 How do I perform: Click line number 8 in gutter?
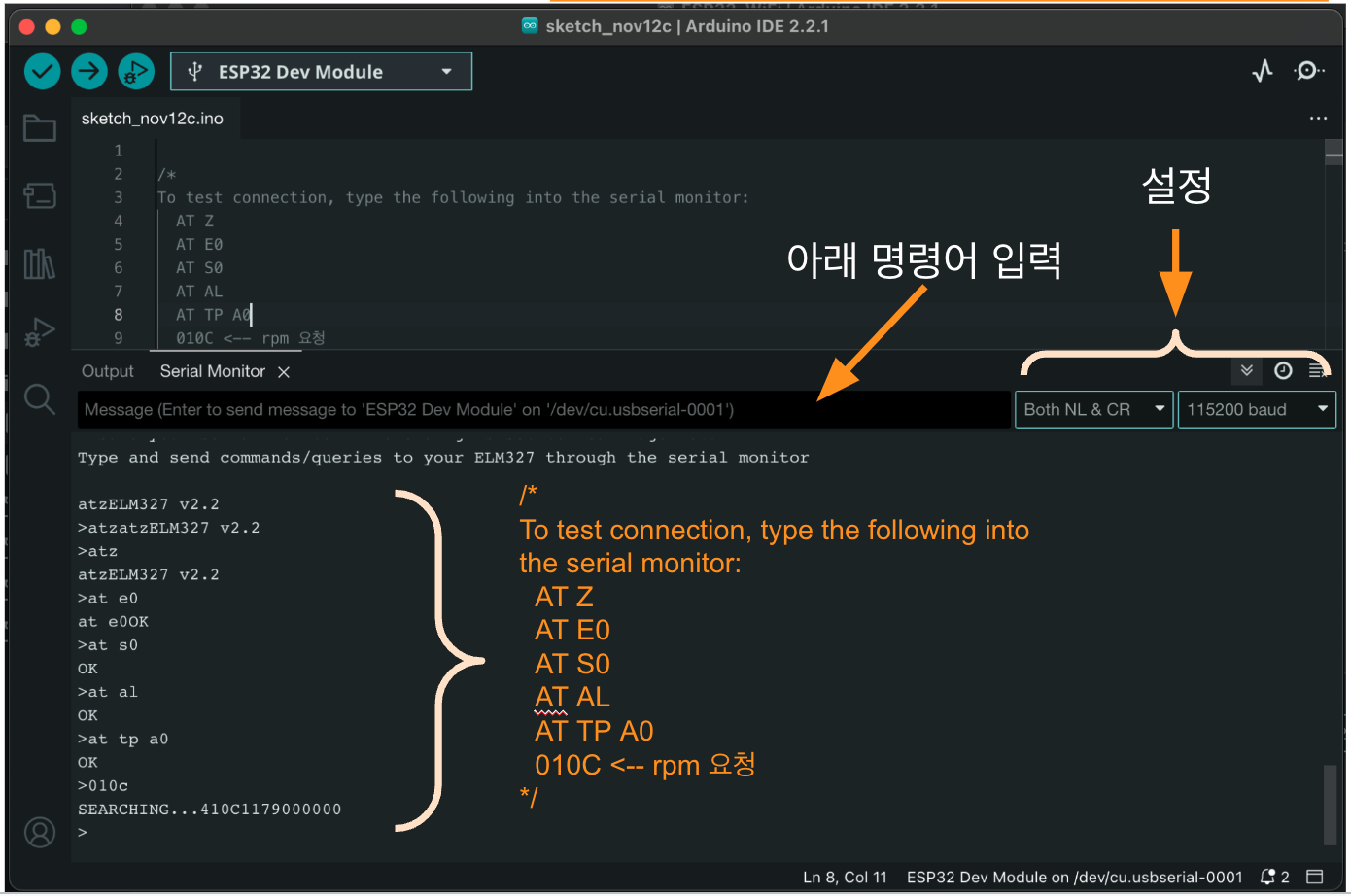click(x=119, y=315)
